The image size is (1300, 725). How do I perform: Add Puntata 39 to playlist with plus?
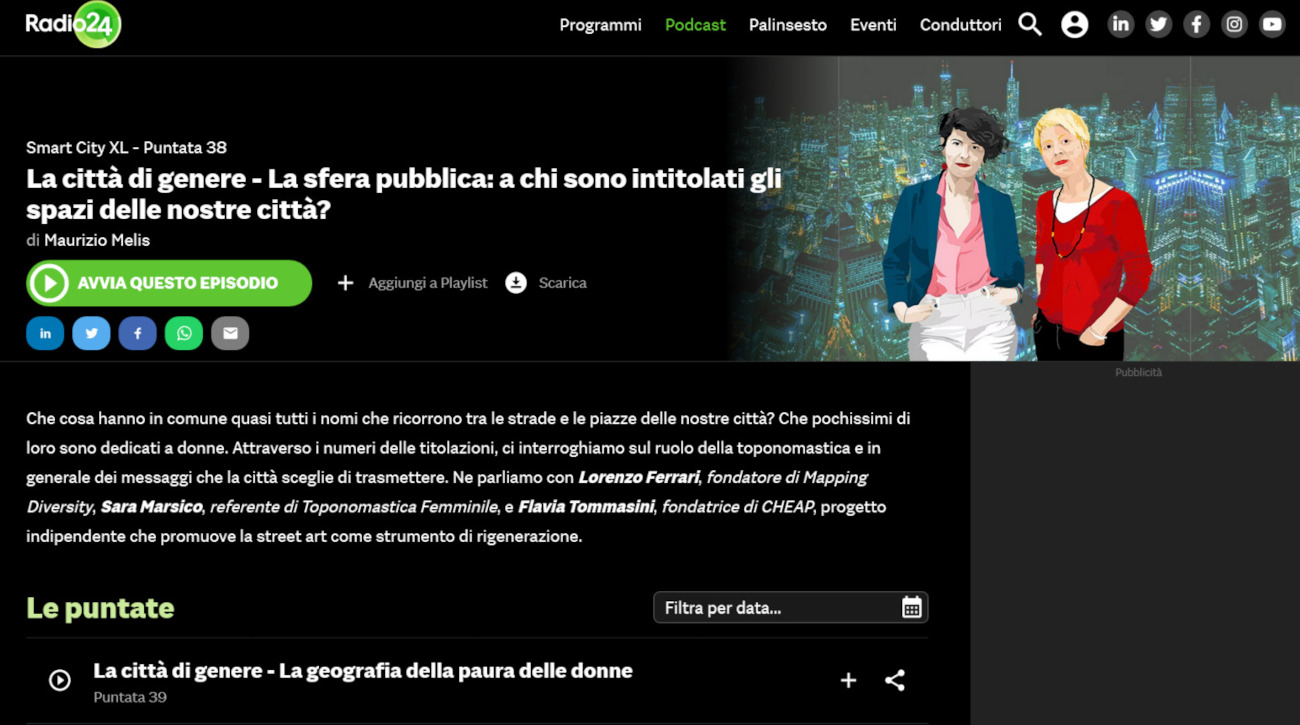(x=848, y=681)
